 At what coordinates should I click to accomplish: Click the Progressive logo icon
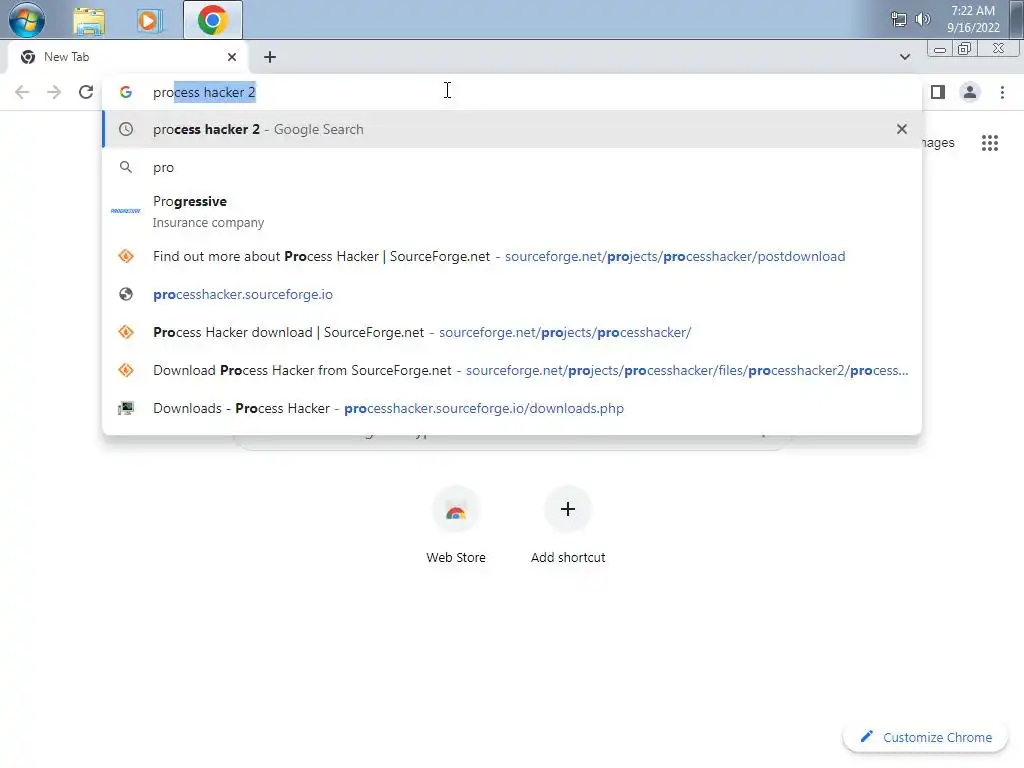(x=125, y=211)
